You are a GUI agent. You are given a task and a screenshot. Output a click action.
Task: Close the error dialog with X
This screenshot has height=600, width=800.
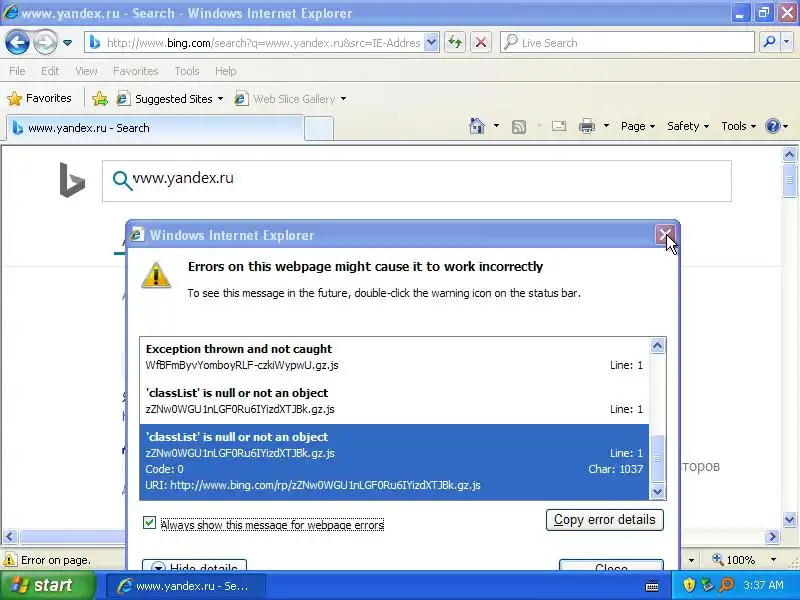665,235
